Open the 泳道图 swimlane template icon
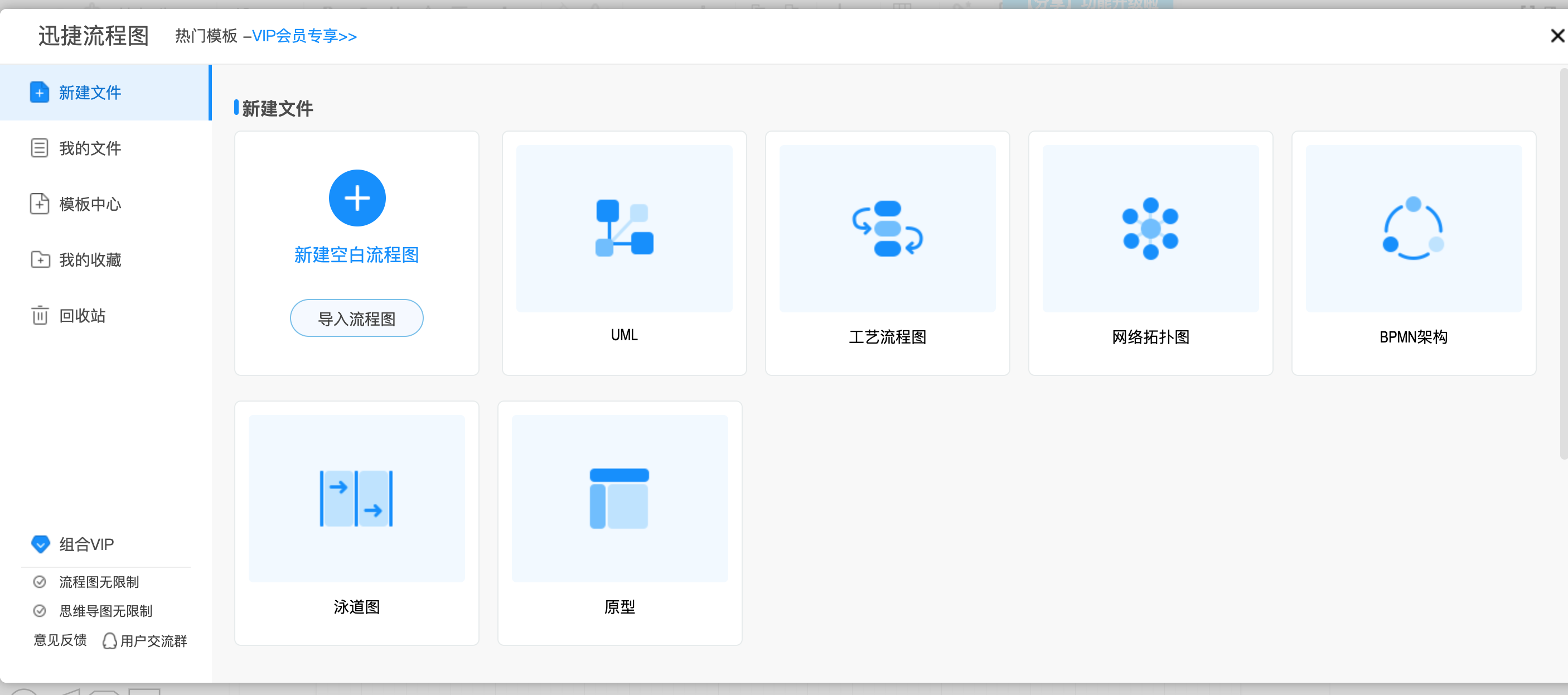The image size is (1568, 695). point(356,498)
